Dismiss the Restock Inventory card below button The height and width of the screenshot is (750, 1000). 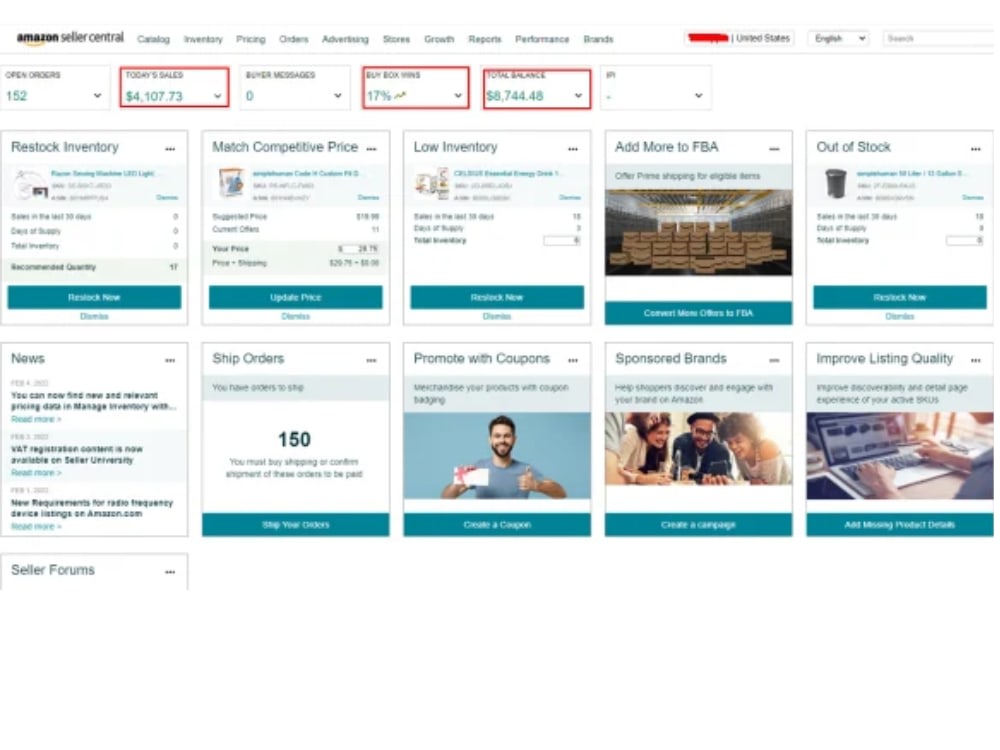coord(94,316)
